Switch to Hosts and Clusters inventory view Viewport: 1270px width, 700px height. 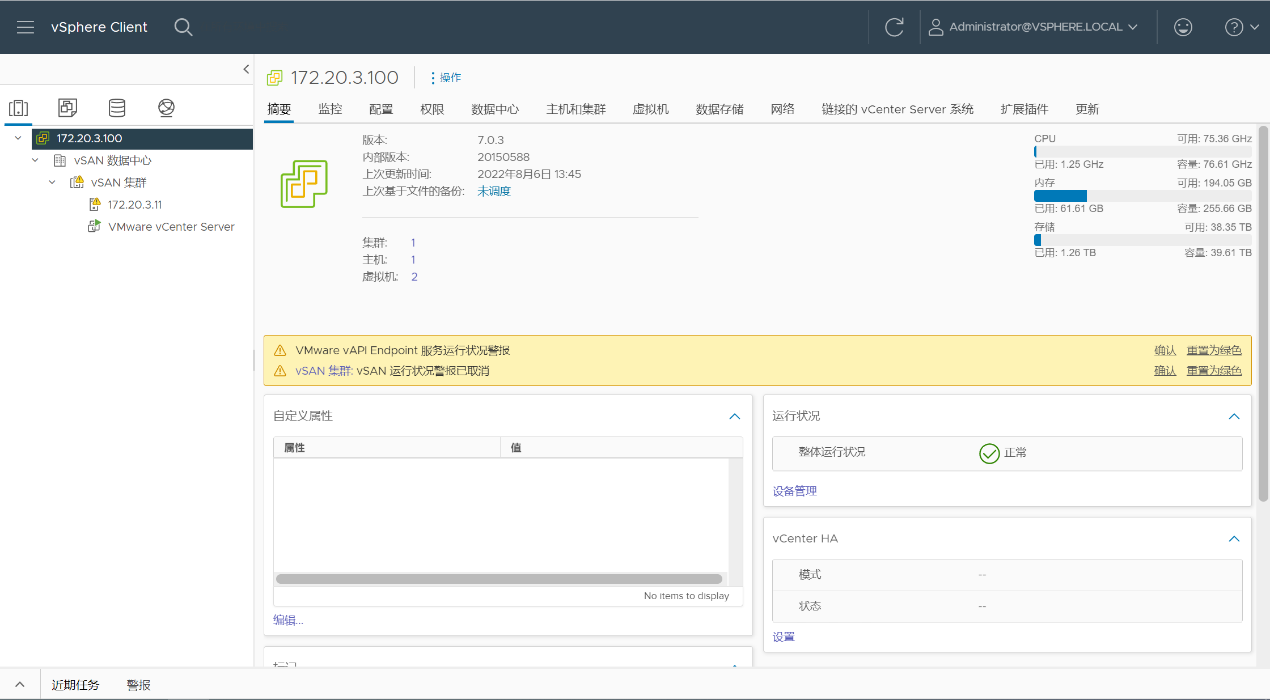(x=18, y=108)
